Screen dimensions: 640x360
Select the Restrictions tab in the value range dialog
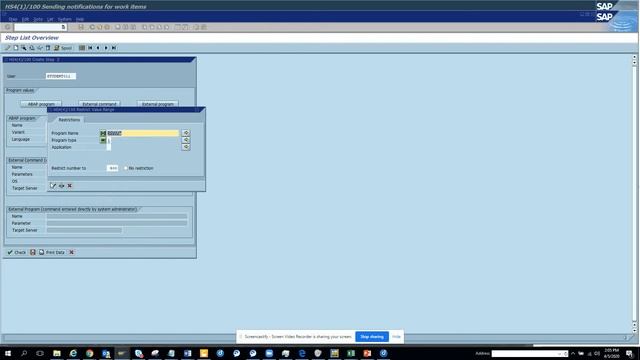(69, 120)
